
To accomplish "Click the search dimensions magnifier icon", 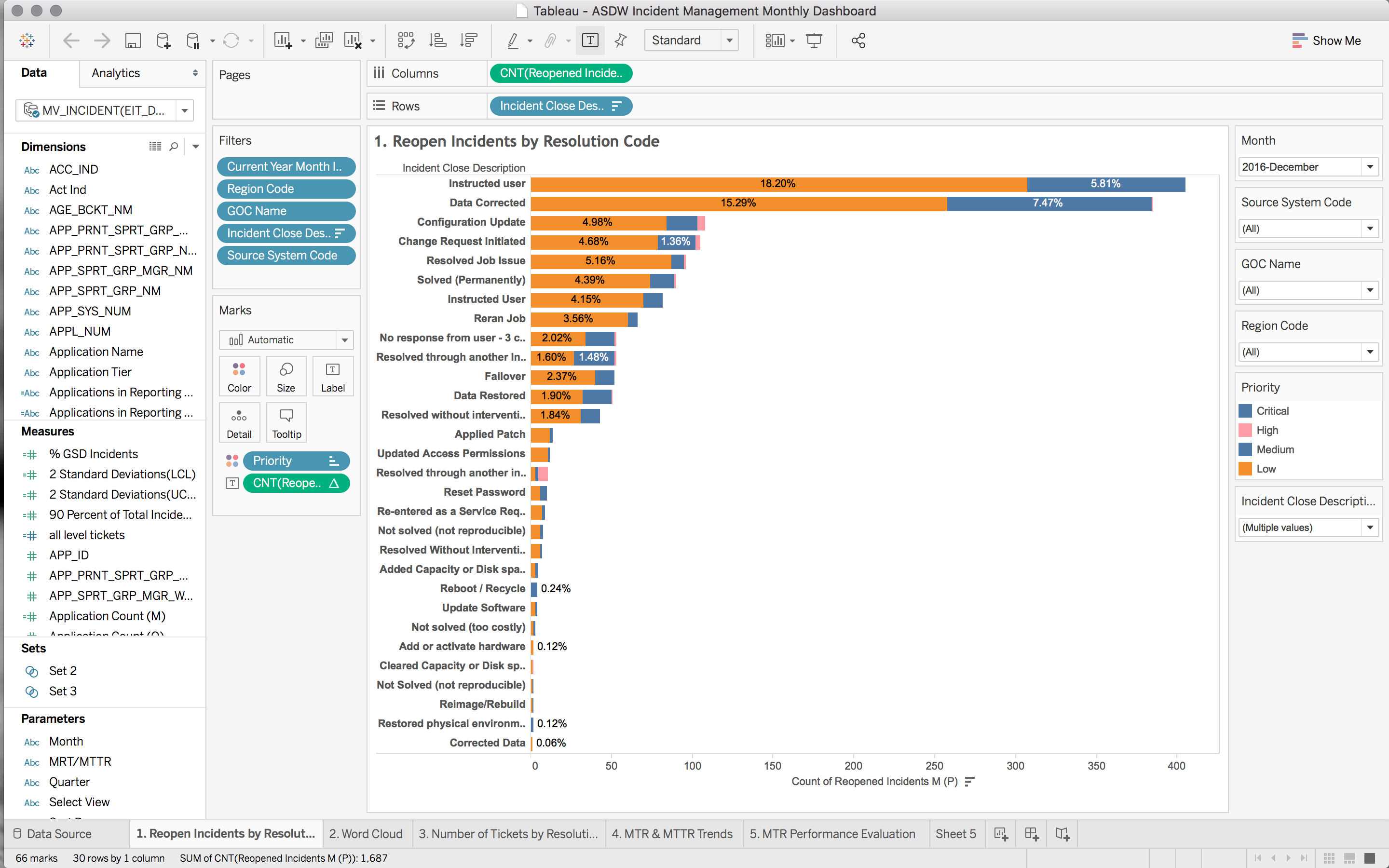I will tap(173, 147).
